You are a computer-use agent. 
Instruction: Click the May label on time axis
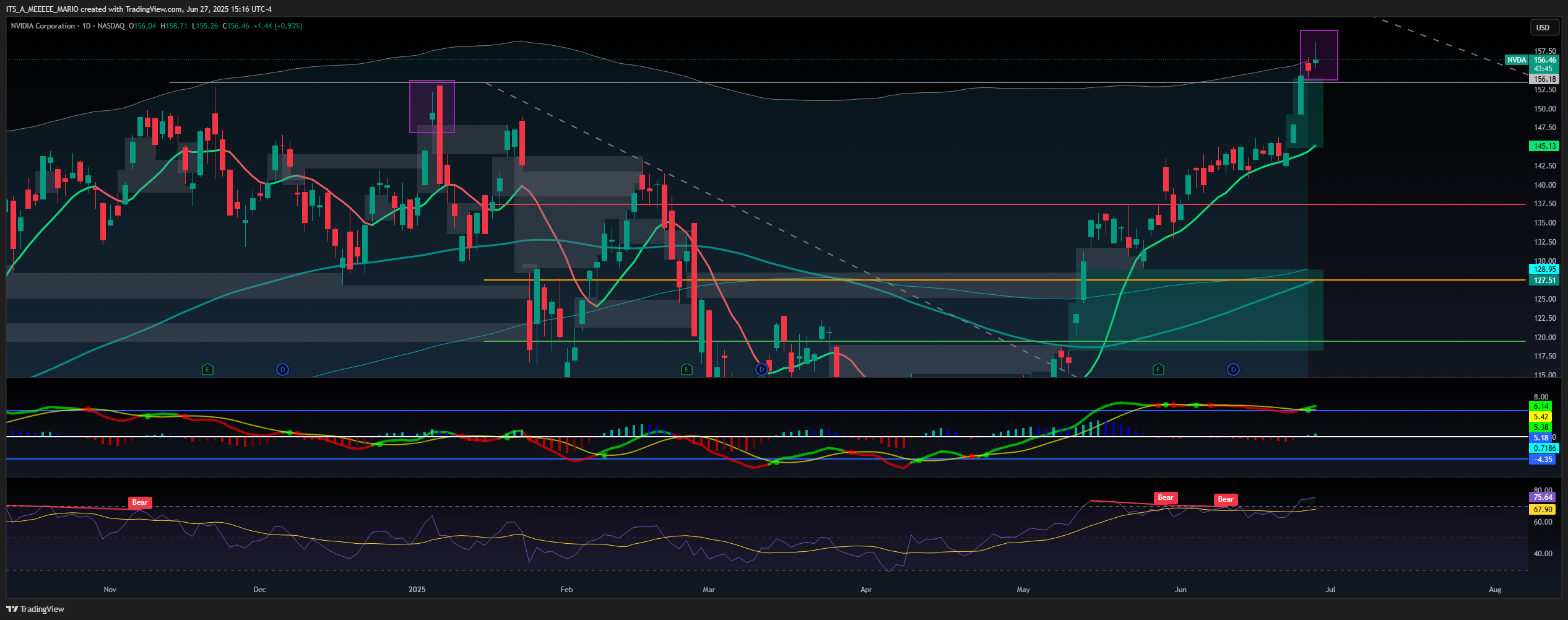pos(1023,590)
